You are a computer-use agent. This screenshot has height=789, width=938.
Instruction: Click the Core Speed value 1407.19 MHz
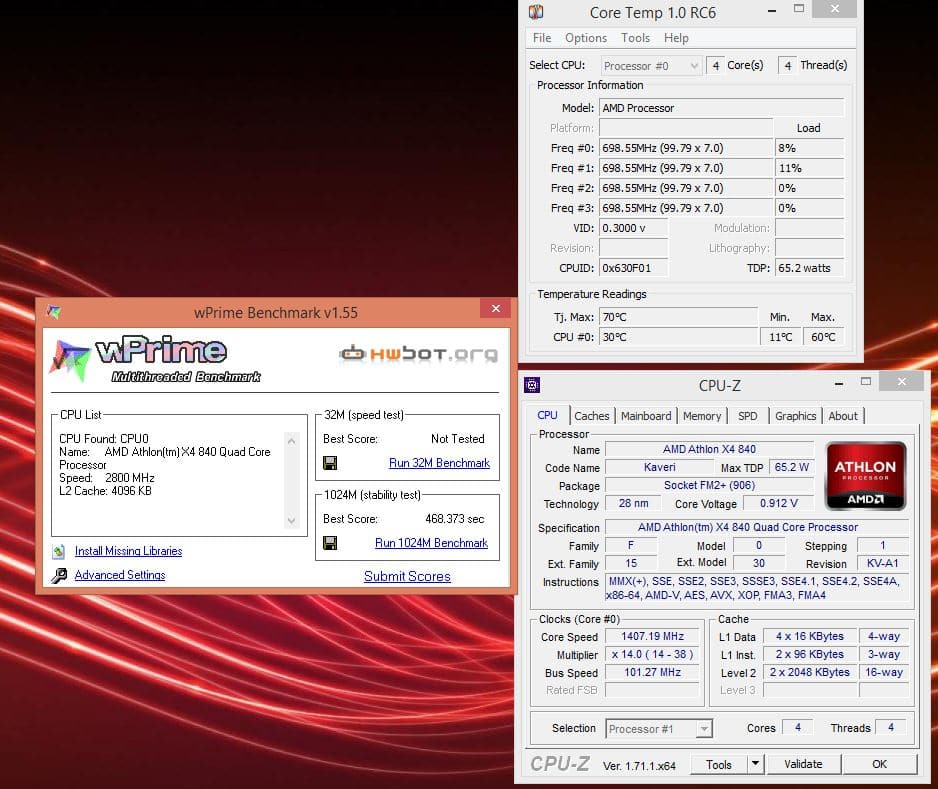[652, 636]
